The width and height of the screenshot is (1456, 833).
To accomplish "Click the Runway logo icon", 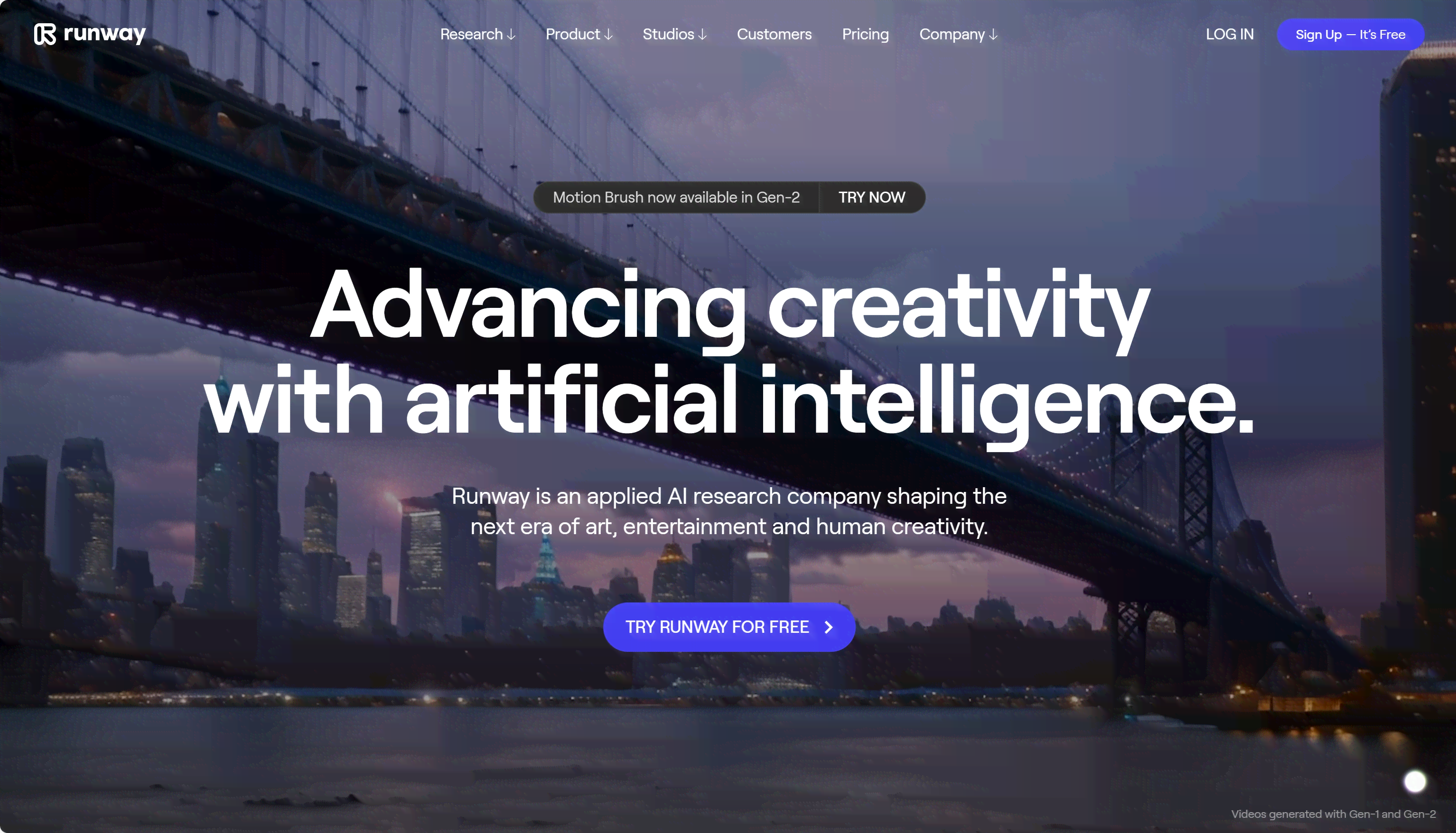I will (45, 33).
